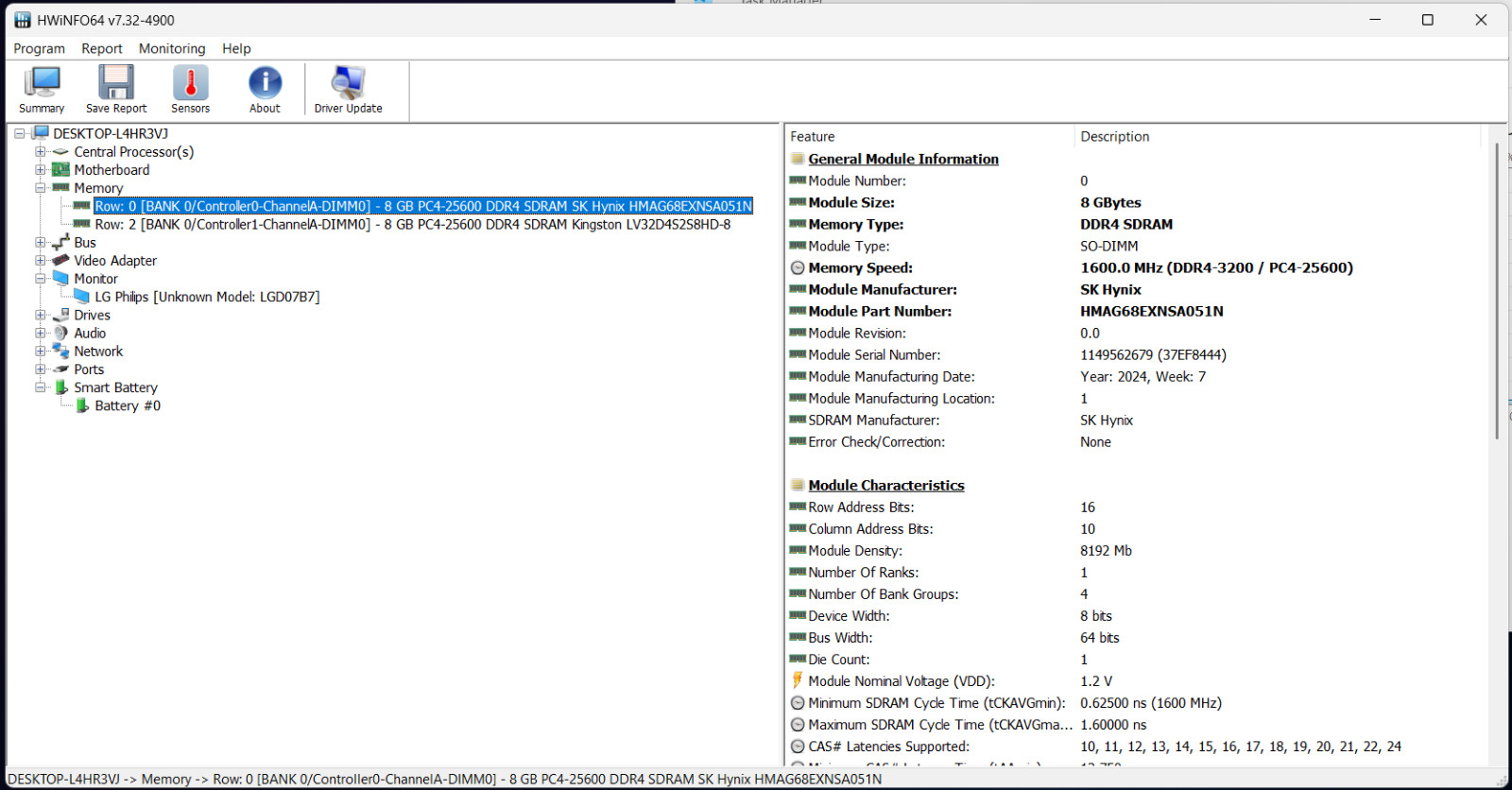This screenshot has width=1512, height=790.
Task: Click the Network node icon
Action: pos(60,351)
